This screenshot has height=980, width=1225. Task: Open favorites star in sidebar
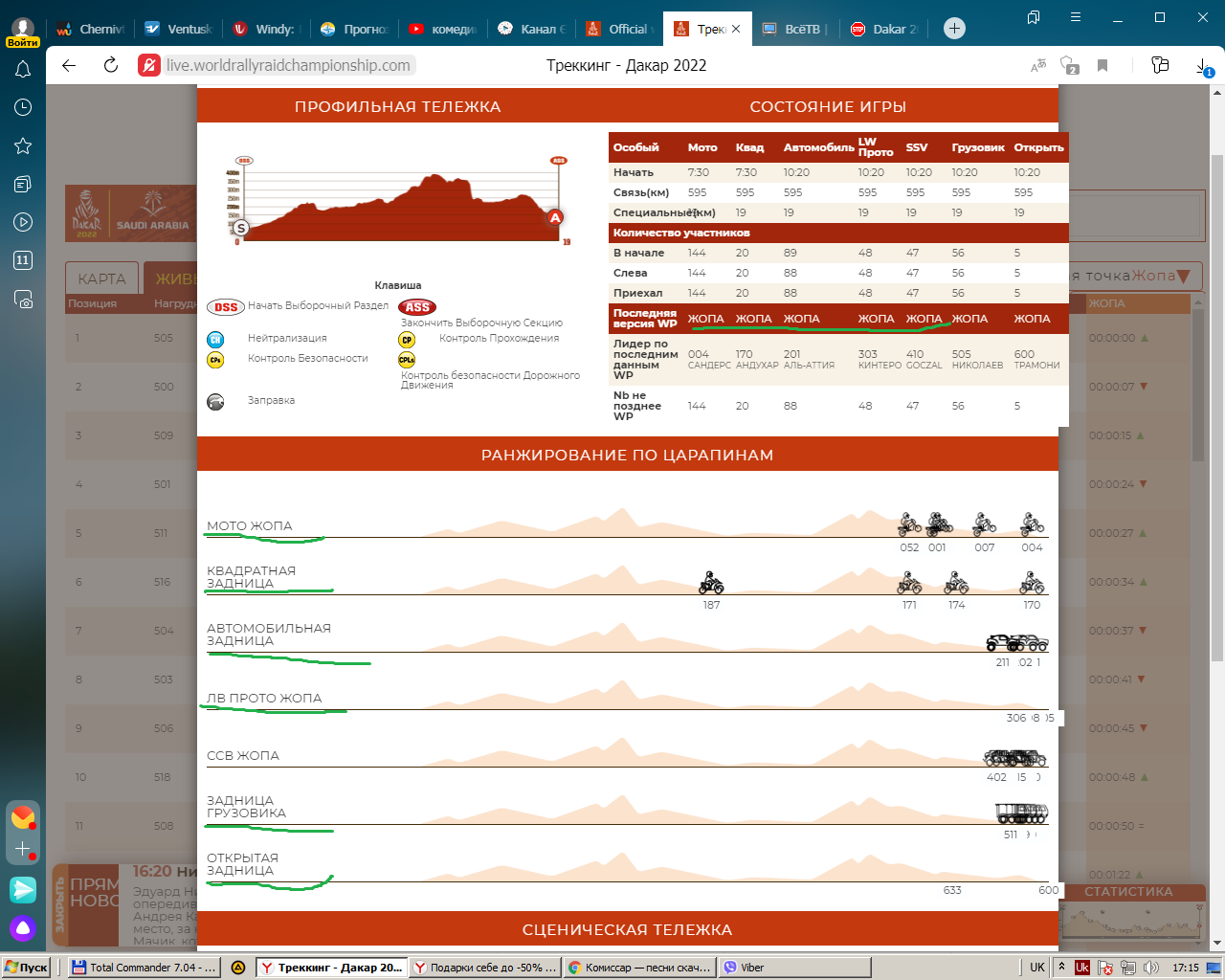pos(23,145)
